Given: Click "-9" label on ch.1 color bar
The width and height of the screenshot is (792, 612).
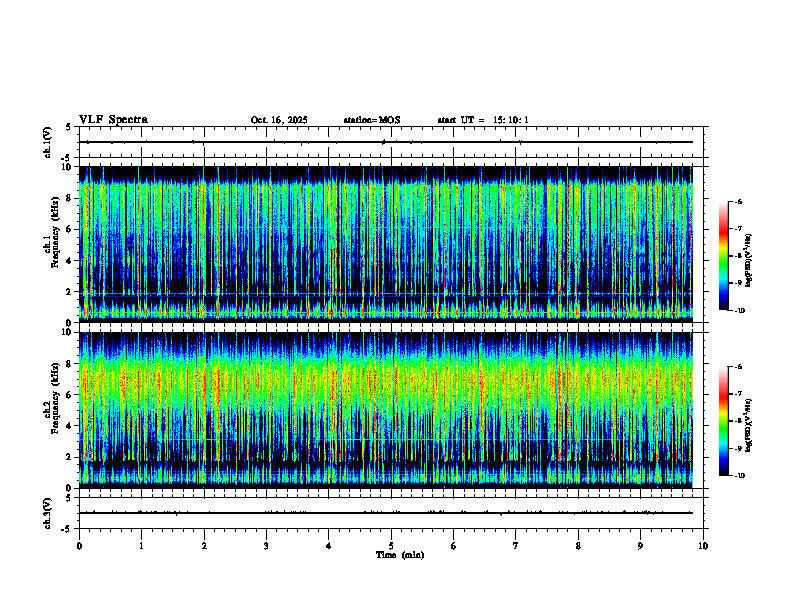Looking at the screenshot, I should pyautogui.click(x=738, y=283).
